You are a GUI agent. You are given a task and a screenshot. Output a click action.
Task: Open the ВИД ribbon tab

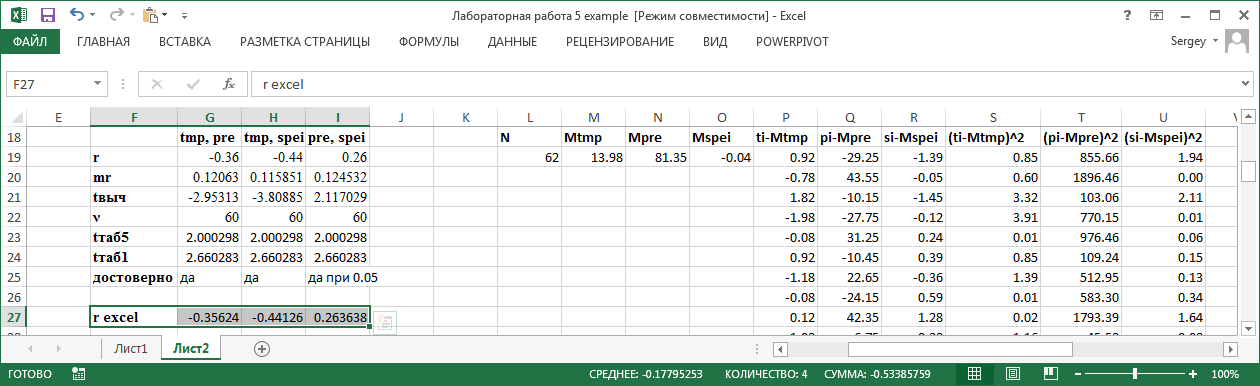pyautogui.click(x=715, y=42)
